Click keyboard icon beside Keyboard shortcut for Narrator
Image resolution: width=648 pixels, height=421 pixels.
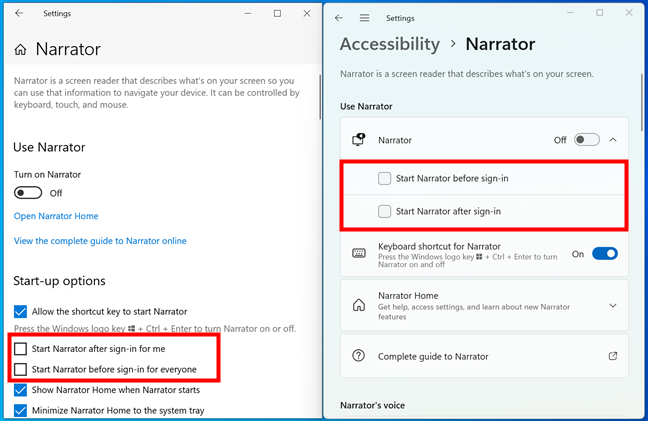[359, 253]
